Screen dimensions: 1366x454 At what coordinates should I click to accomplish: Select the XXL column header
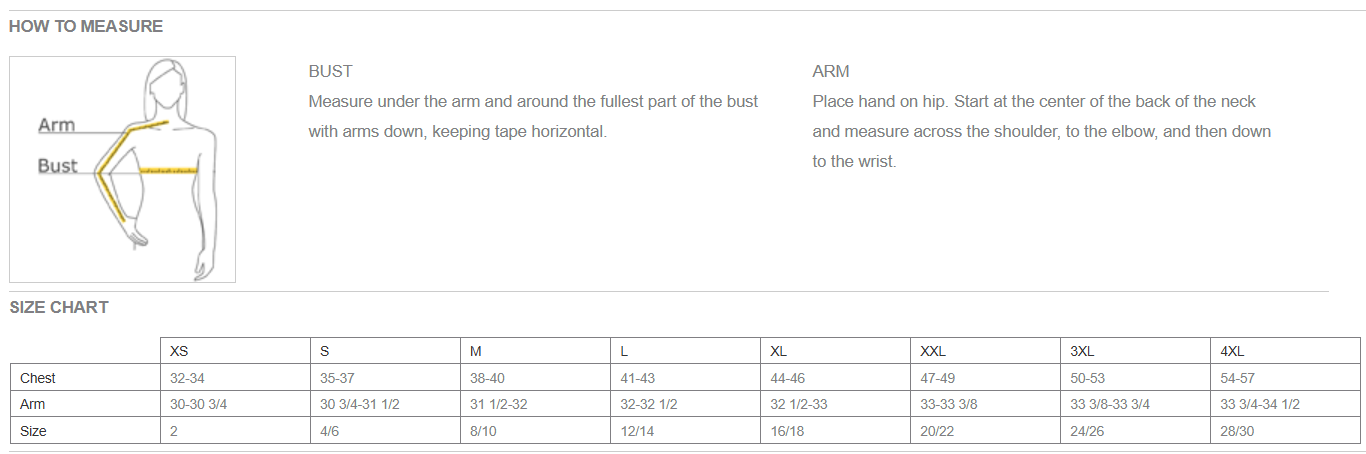[933, 351]
